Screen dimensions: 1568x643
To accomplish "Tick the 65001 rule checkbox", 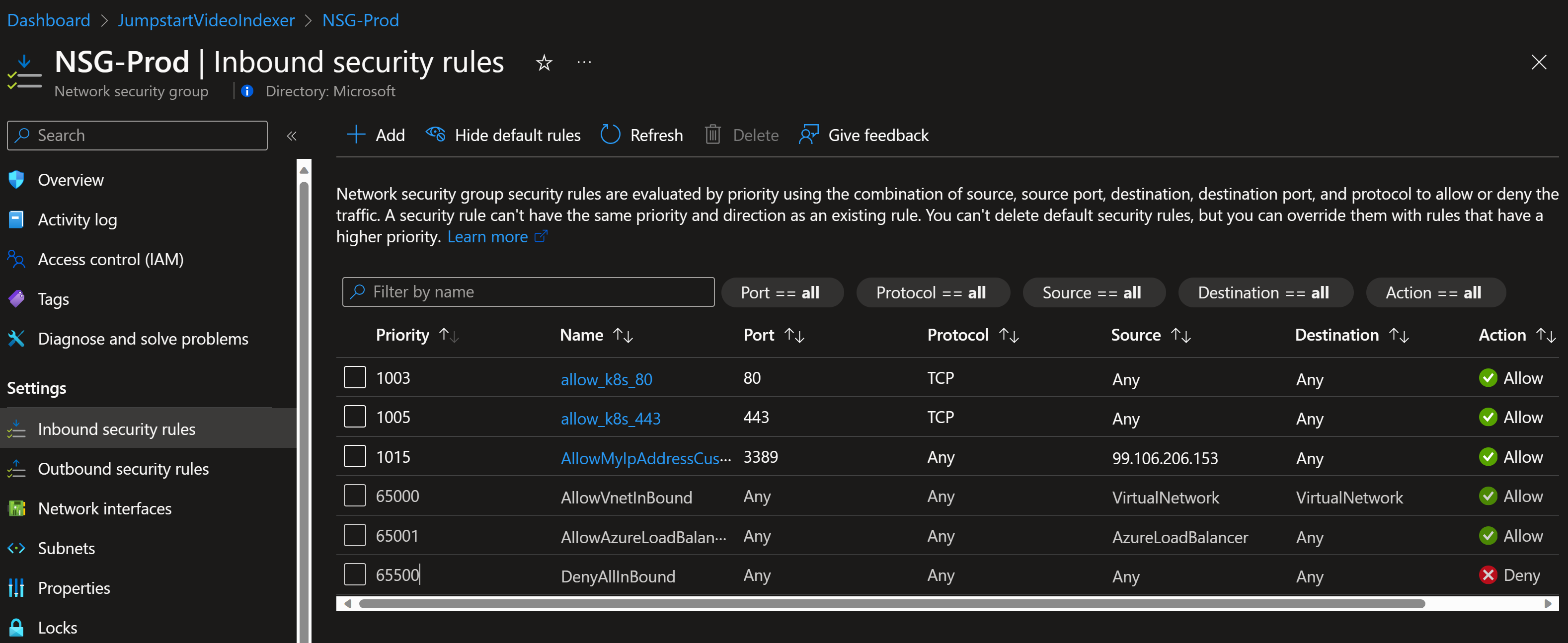I will pyautogui.click(x=355, y=535).
